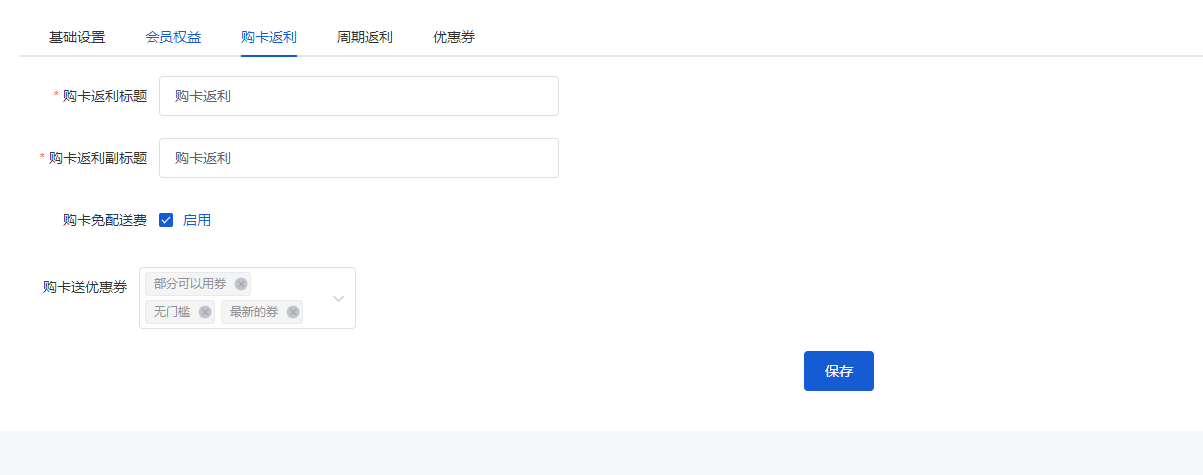The height and width of the screenshot is (475, 1203).
Task: Toggle the 启用 checkbox for free delivery
Action: [x=166, y=220]
